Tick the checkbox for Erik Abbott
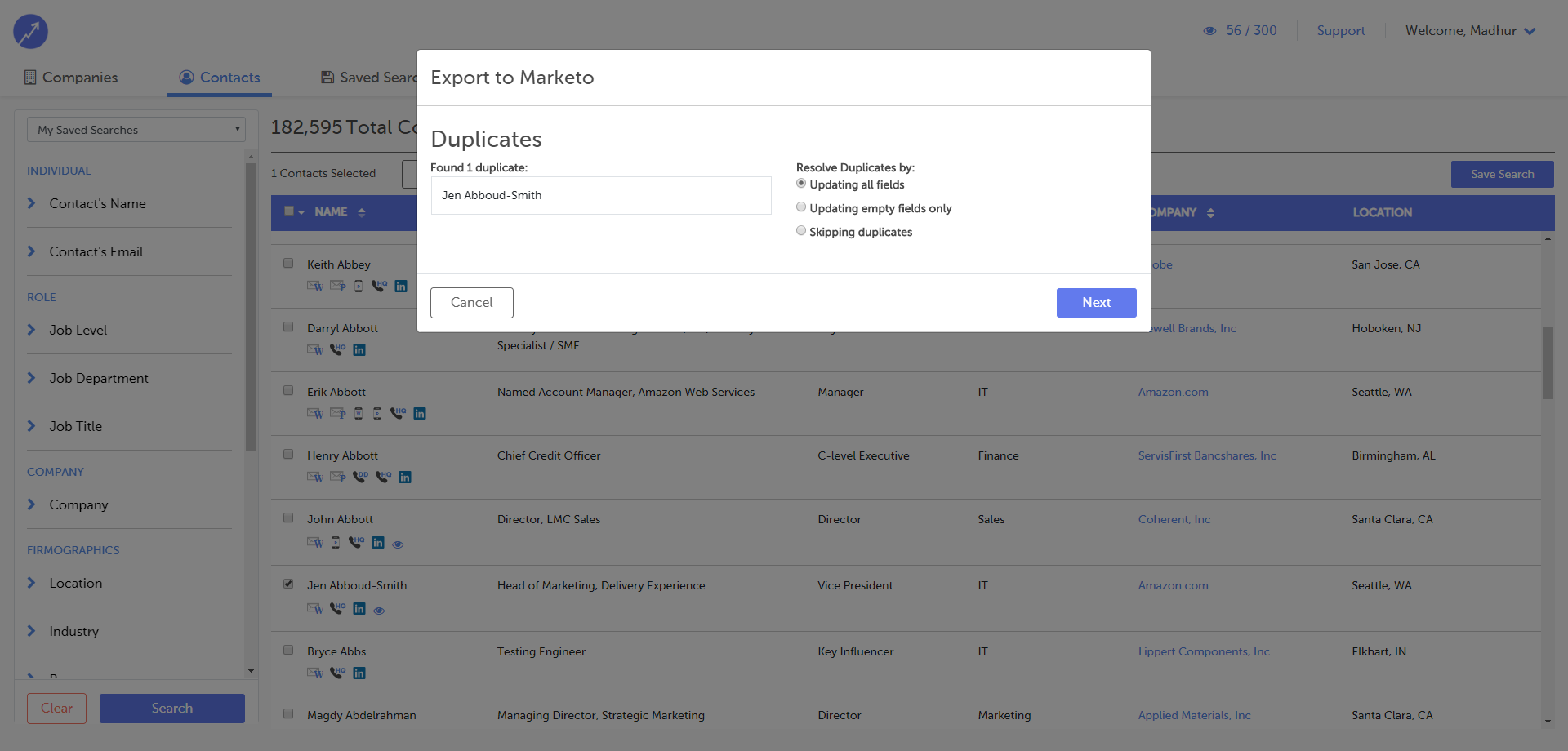This screenshot has height=751, width=1568. tap(288, 390)
